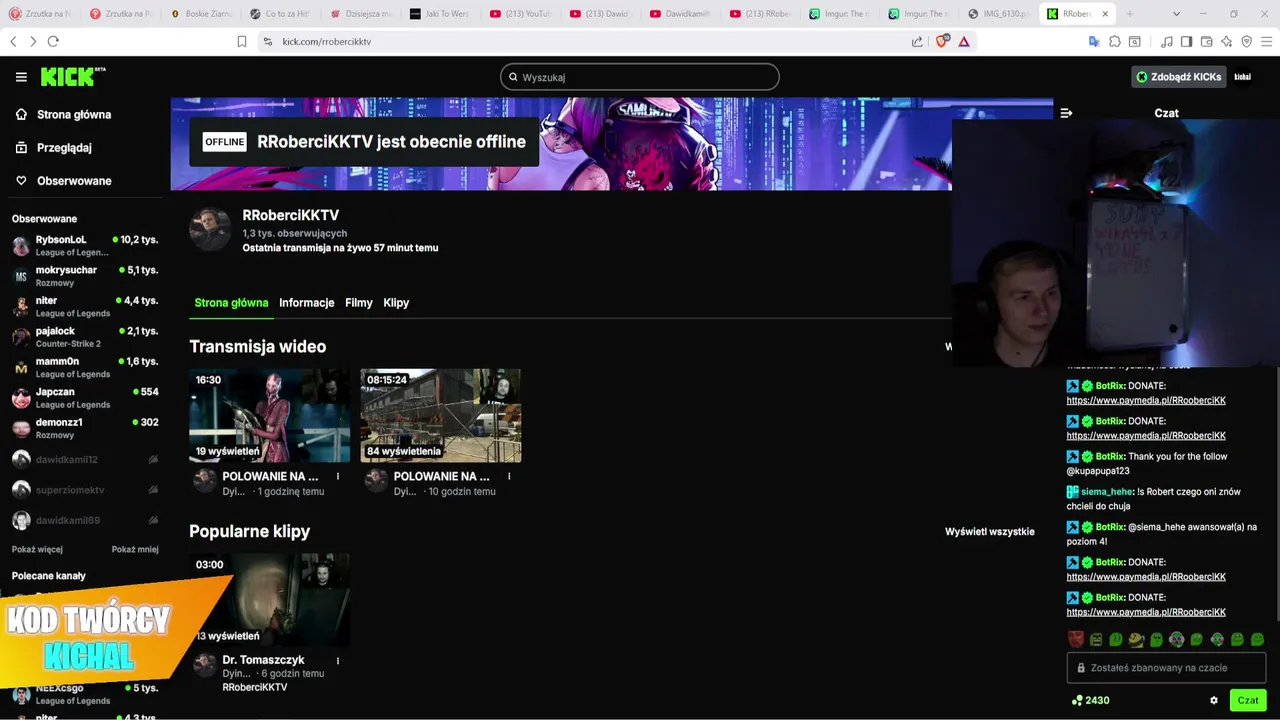Open the 08:15:24 video thumbnail
Screen dimensions: 1280x720
[x=441, y=416]
